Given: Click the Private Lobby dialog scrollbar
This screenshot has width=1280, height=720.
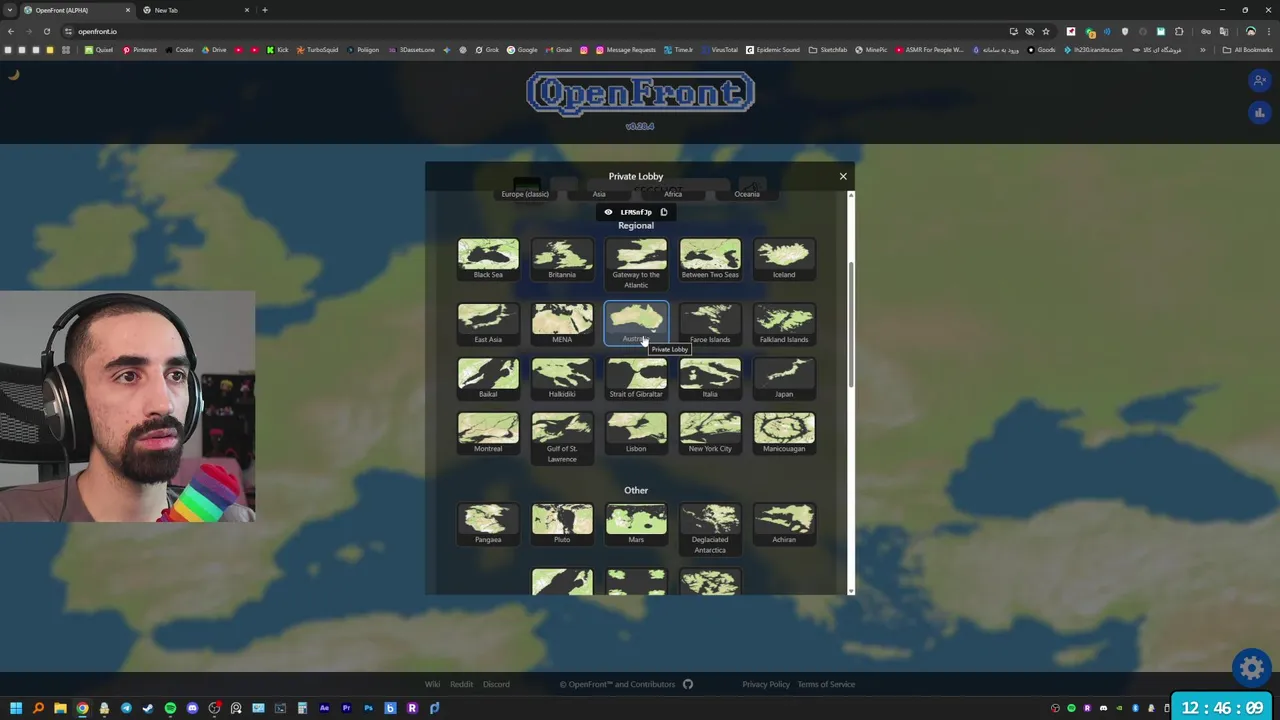Looking at the screenshot, I should (851, 325).
